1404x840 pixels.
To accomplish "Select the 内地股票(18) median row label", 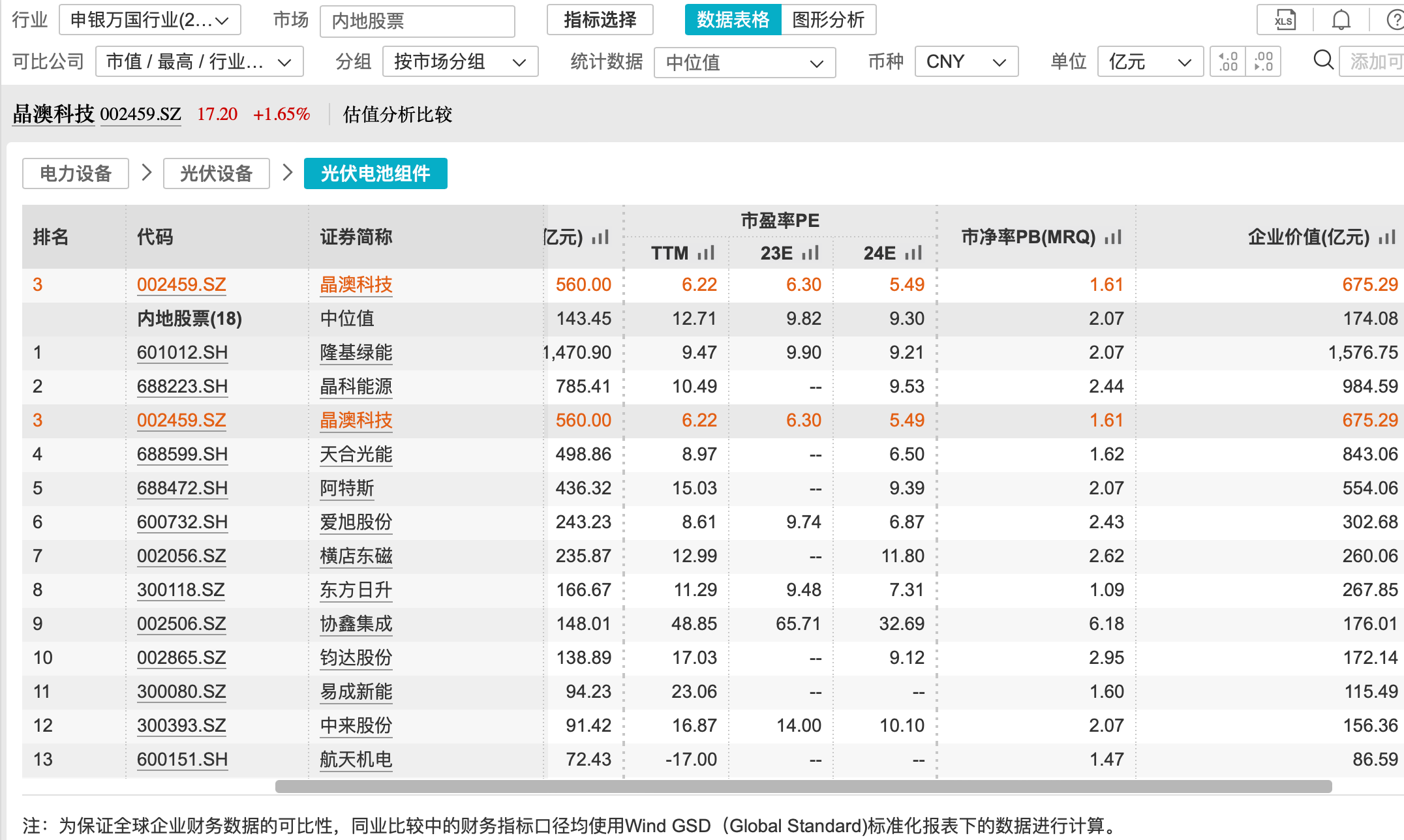I will (x=189, y=319).
